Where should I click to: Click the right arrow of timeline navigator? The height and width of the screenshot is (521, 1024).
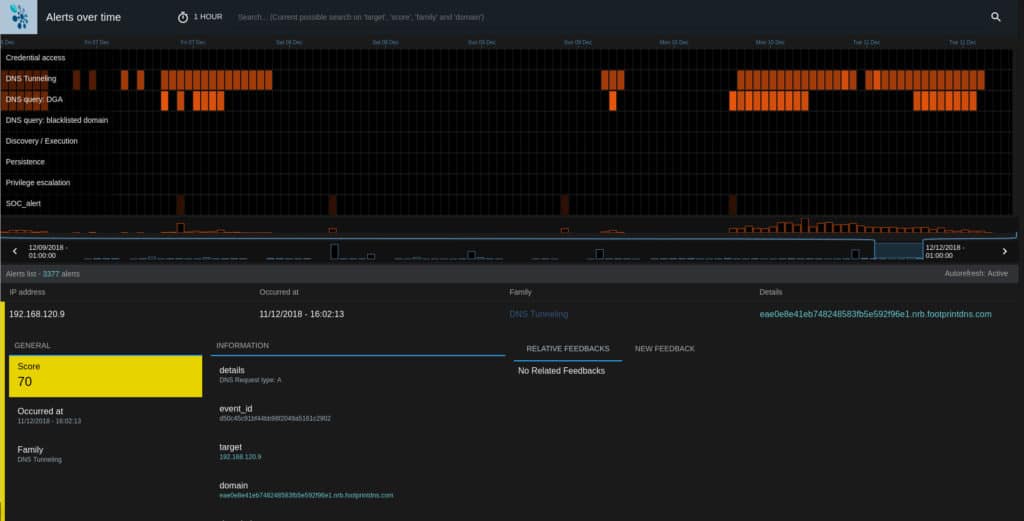(x=1005, y=251)
